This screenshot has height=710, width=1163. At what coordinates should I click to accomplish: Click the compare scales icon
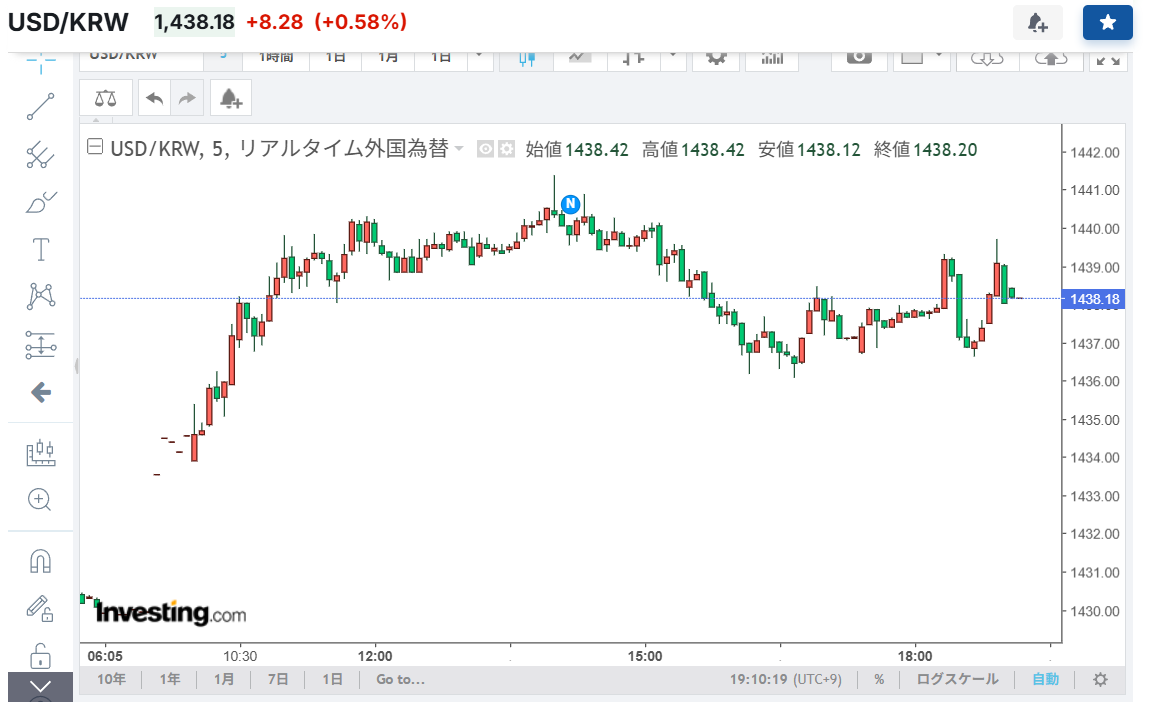104,98
